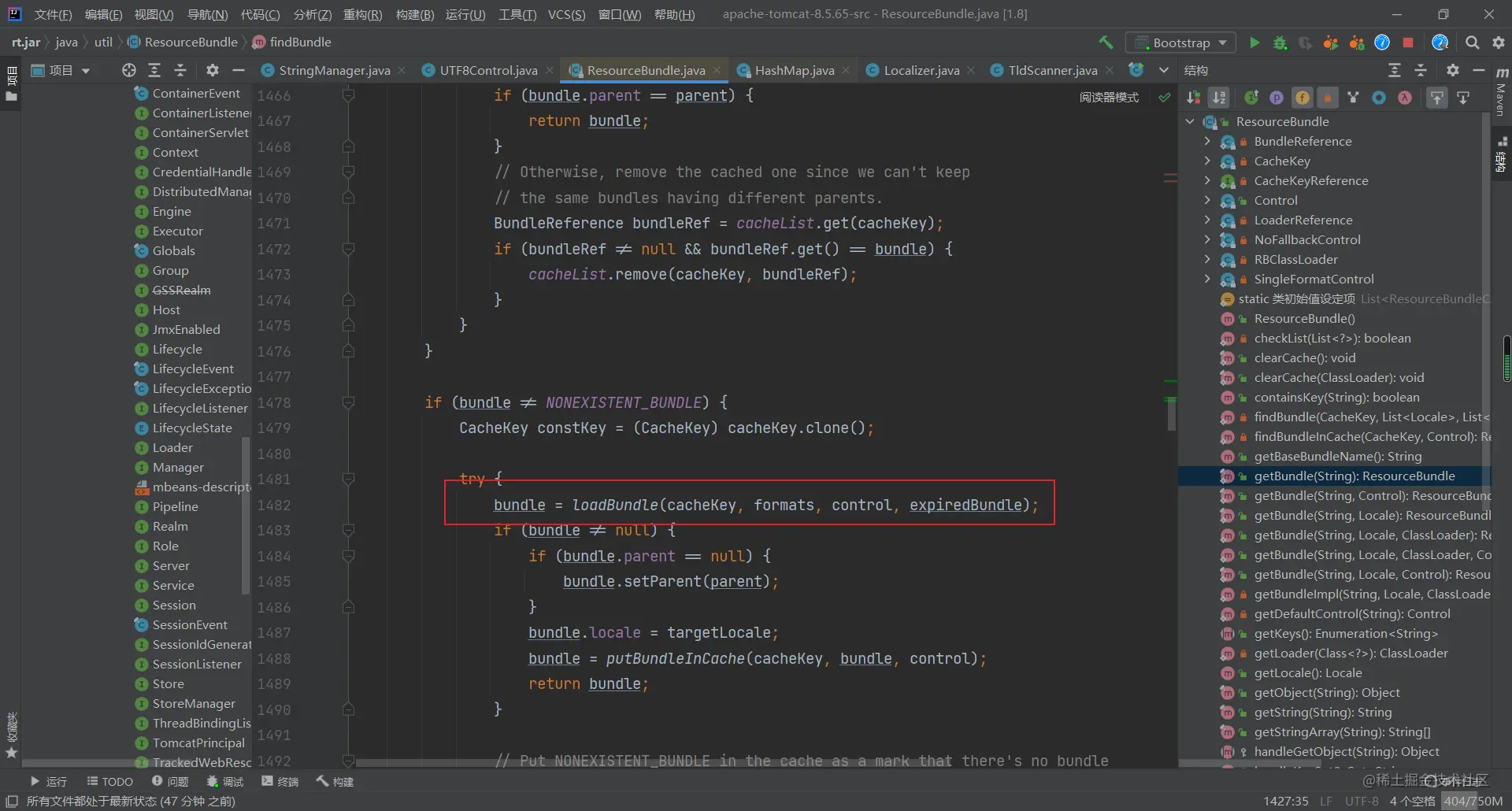This screenshot has height=811, width=1512.
Task: Close the UTF8Control.java tab
Action: pos(549,70)
